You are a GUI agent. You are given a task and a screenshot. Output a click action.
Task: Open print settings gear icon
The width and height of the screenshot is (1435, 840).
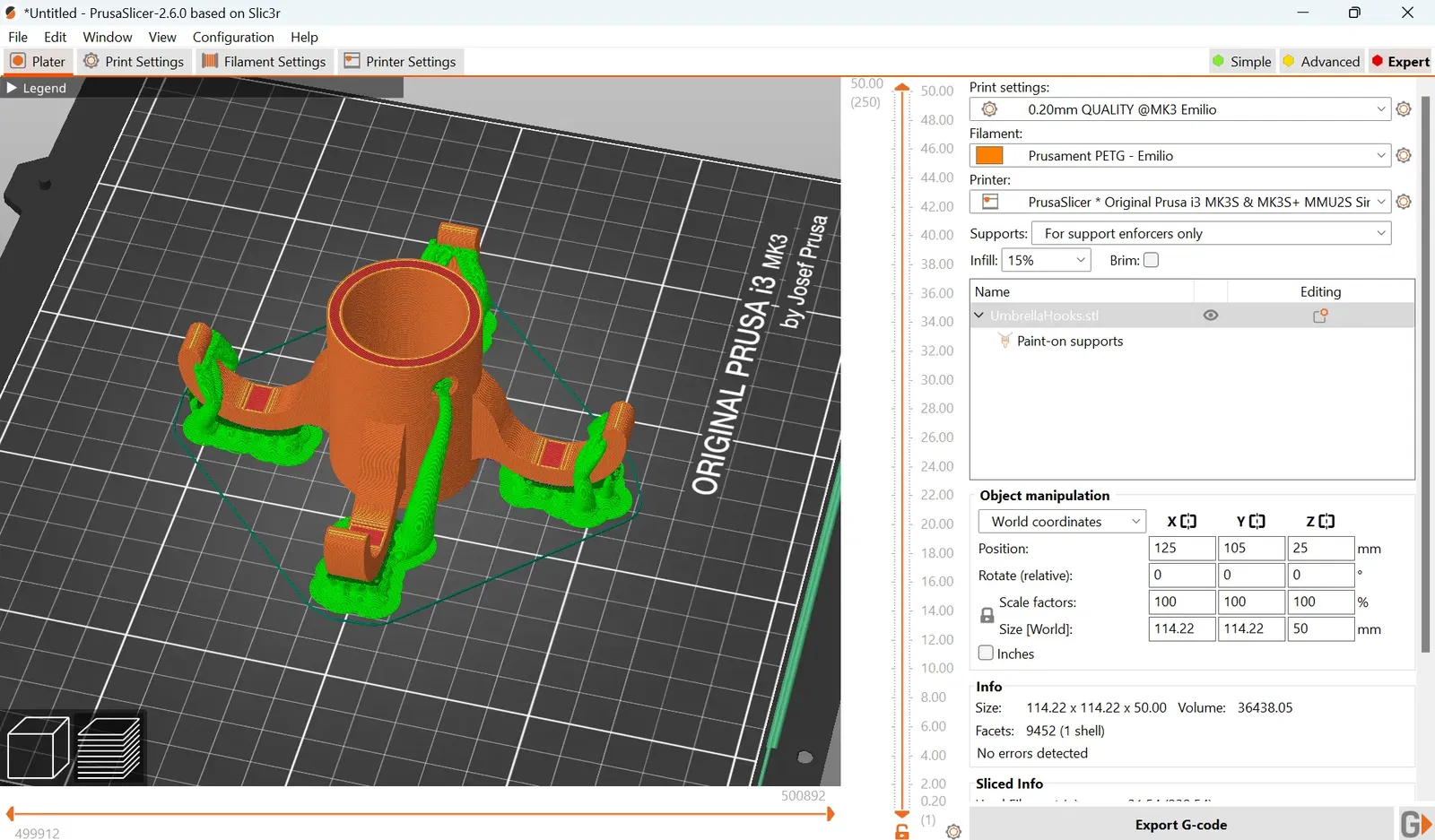click(x=1404, y=109)
